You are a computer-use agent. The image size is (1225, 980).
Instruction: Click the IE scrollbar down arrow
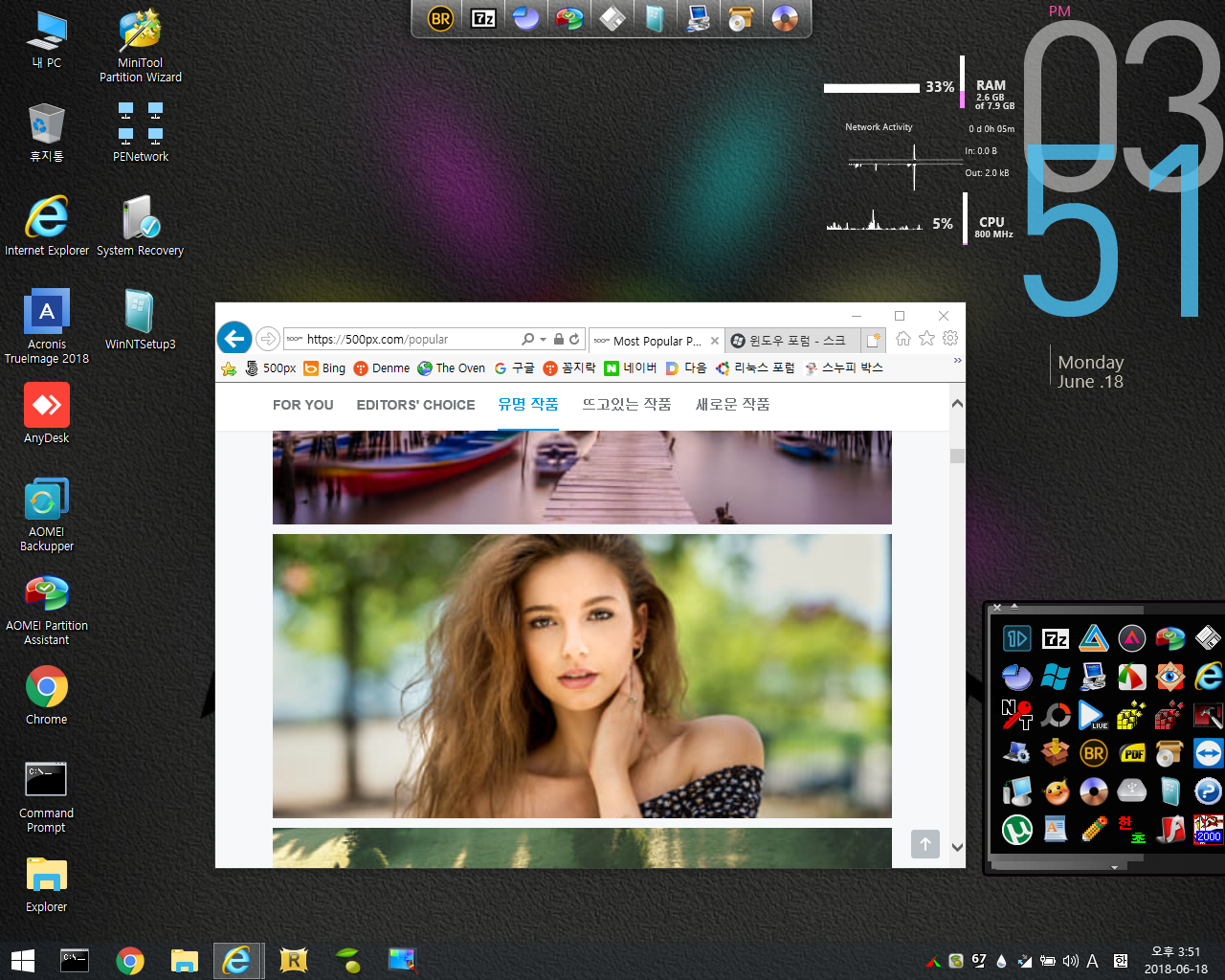[957, 847]
